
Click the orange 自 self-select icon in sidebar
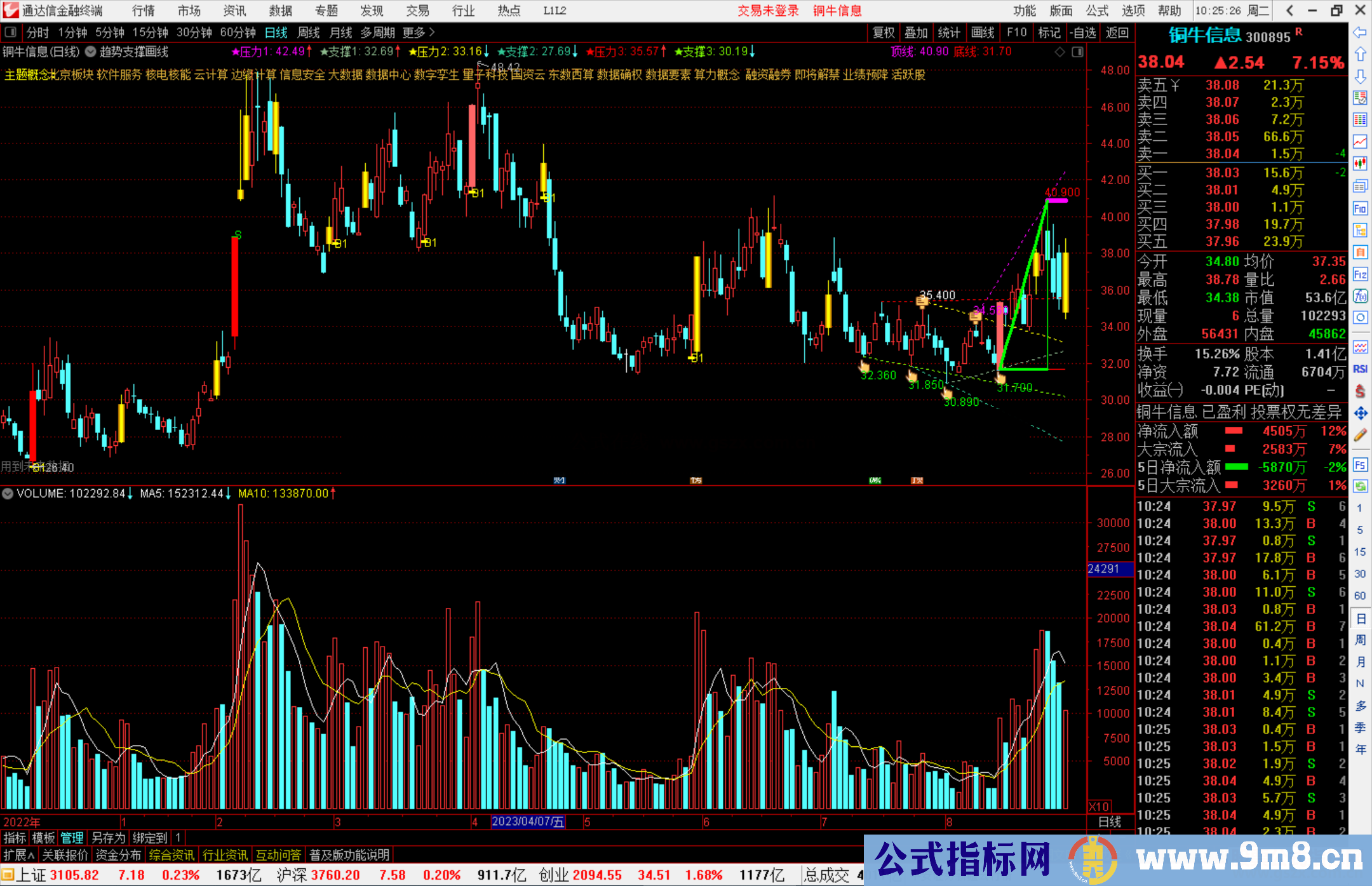1360,252
